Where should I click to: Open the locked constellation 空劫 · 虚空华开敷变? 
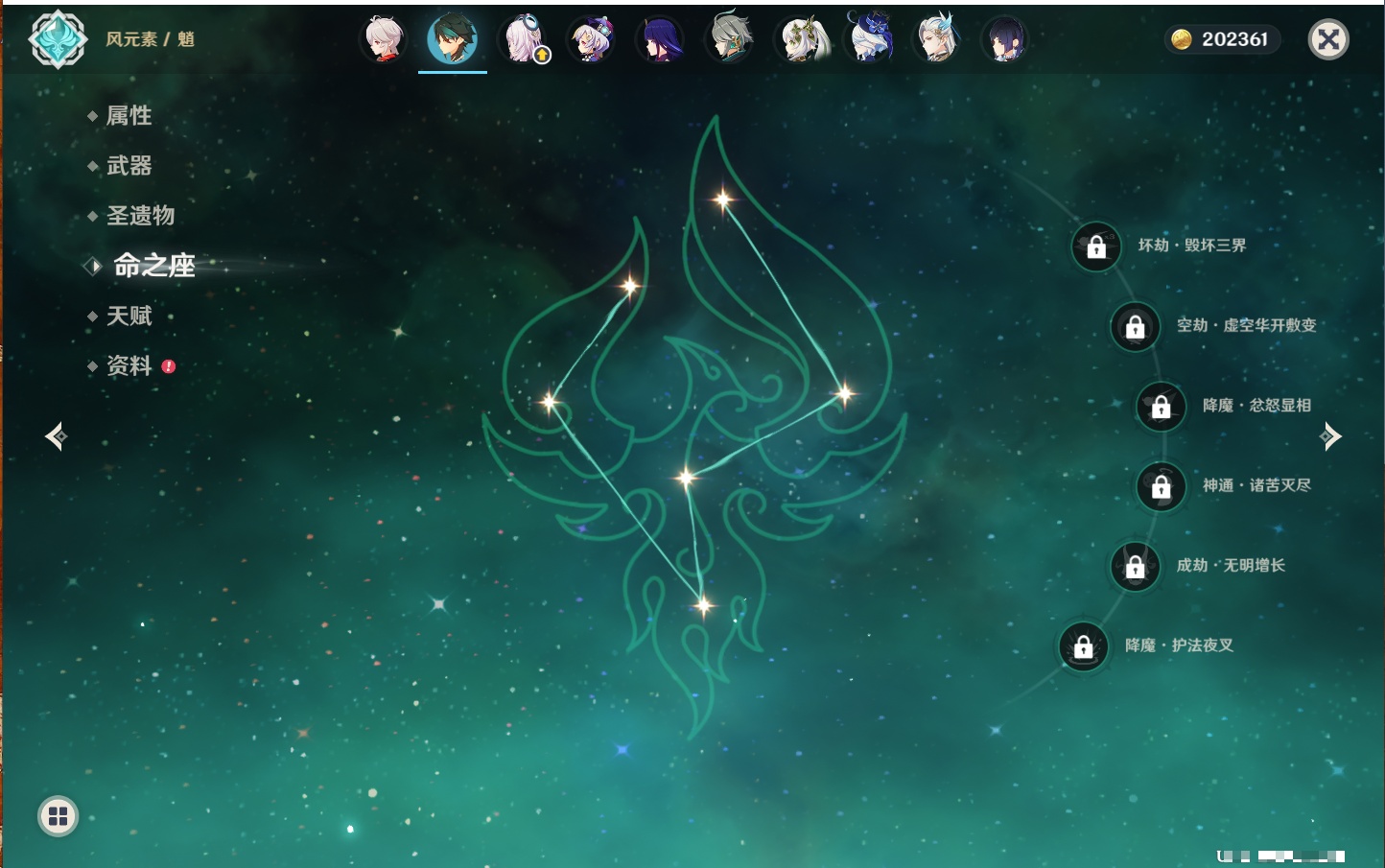point(1136,326)
